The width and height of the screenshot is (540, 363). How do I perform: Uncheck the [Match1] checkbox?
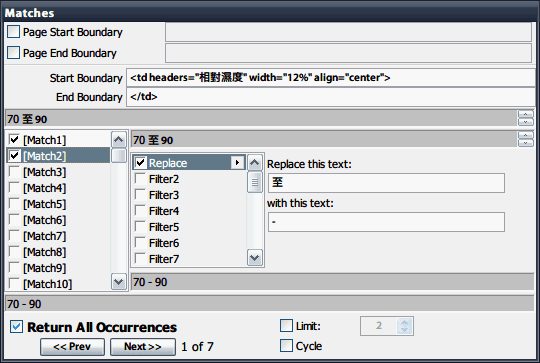pyautogui.click(x=14, y=139)
